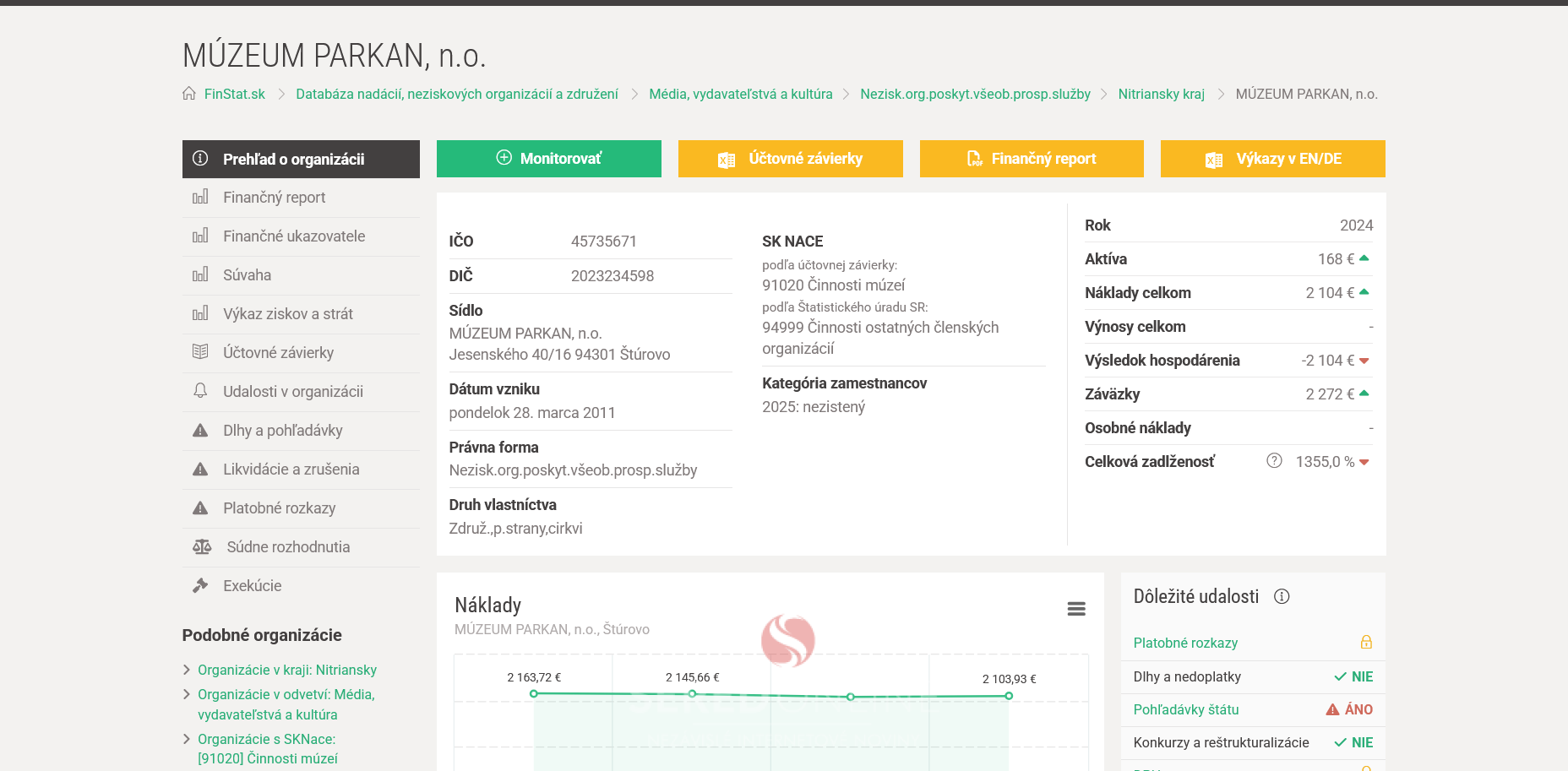The image size is (1568, 771).
Task: Click the scales icon for Súdne rozhodnutia
Action: pos(202,547)
